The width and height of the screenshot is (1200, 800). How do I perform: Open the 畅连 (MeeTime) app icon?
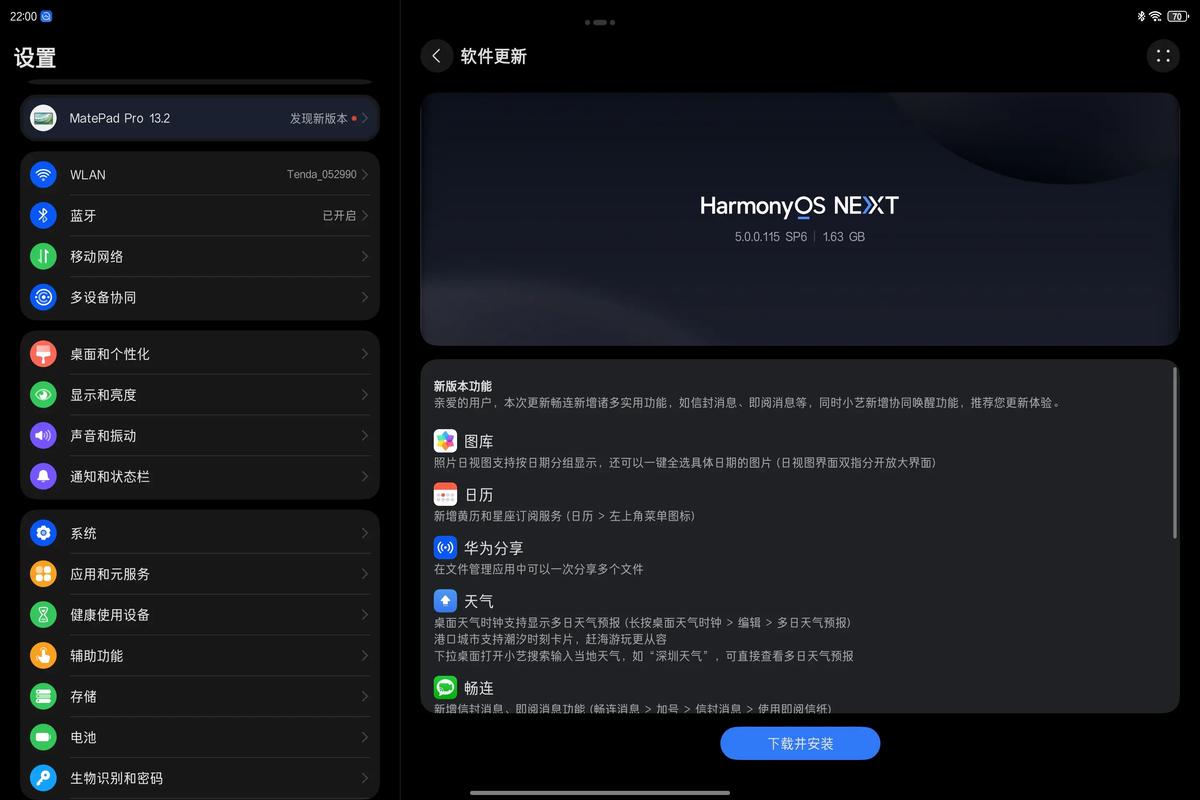[x=445, y=687]
